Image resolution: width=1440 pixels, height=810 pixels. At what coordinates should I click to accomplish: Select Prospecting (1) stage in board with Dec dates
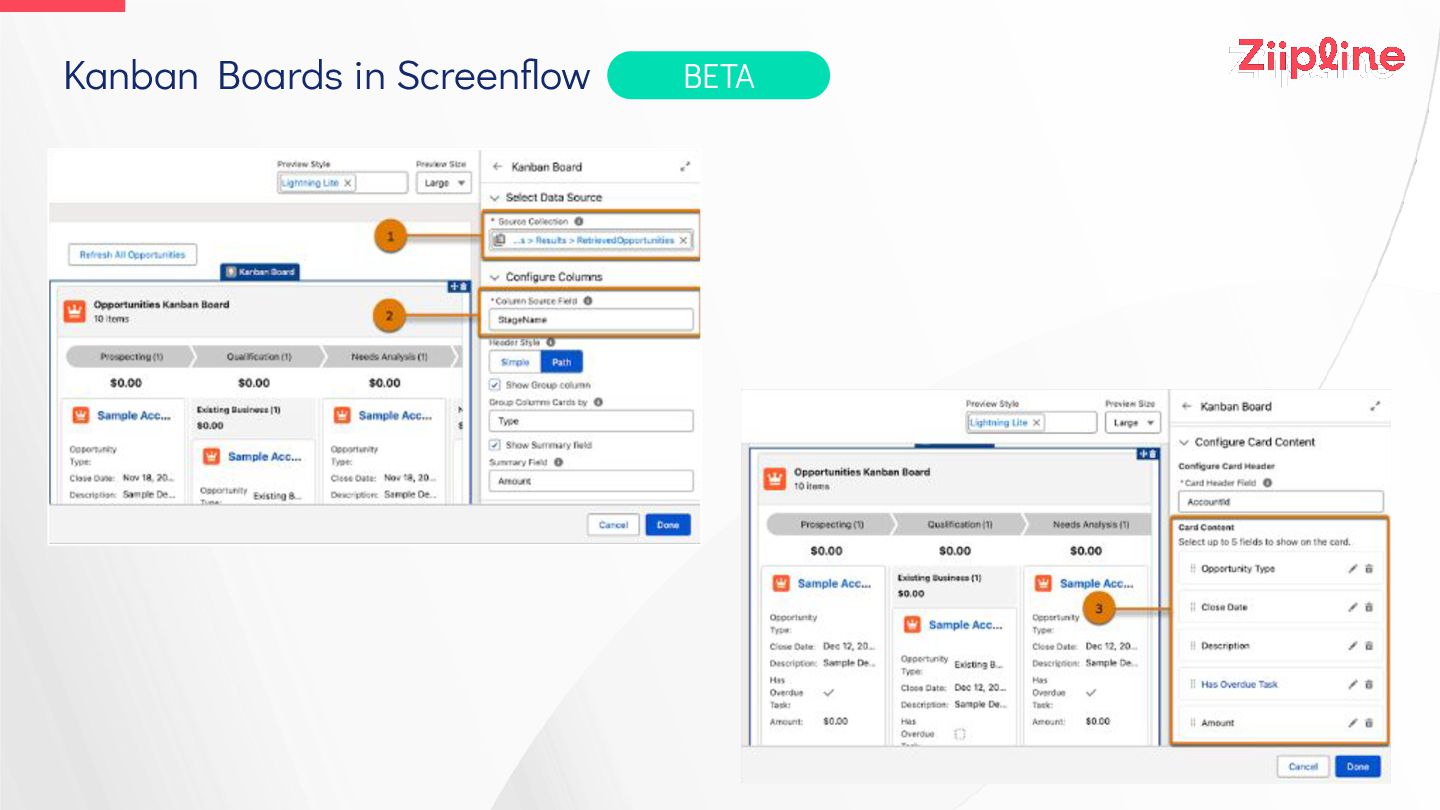(x=831, y=524)
